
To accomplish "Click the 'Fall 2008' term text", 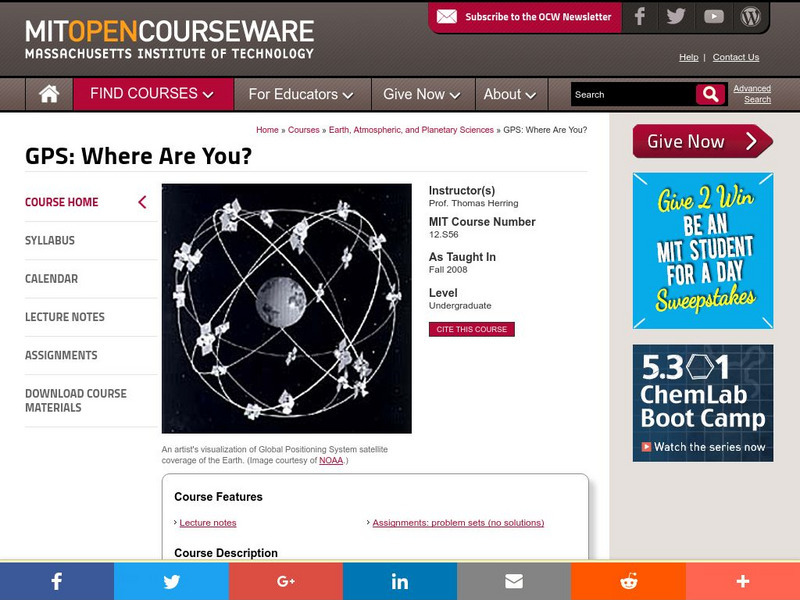I will [448, 270].
